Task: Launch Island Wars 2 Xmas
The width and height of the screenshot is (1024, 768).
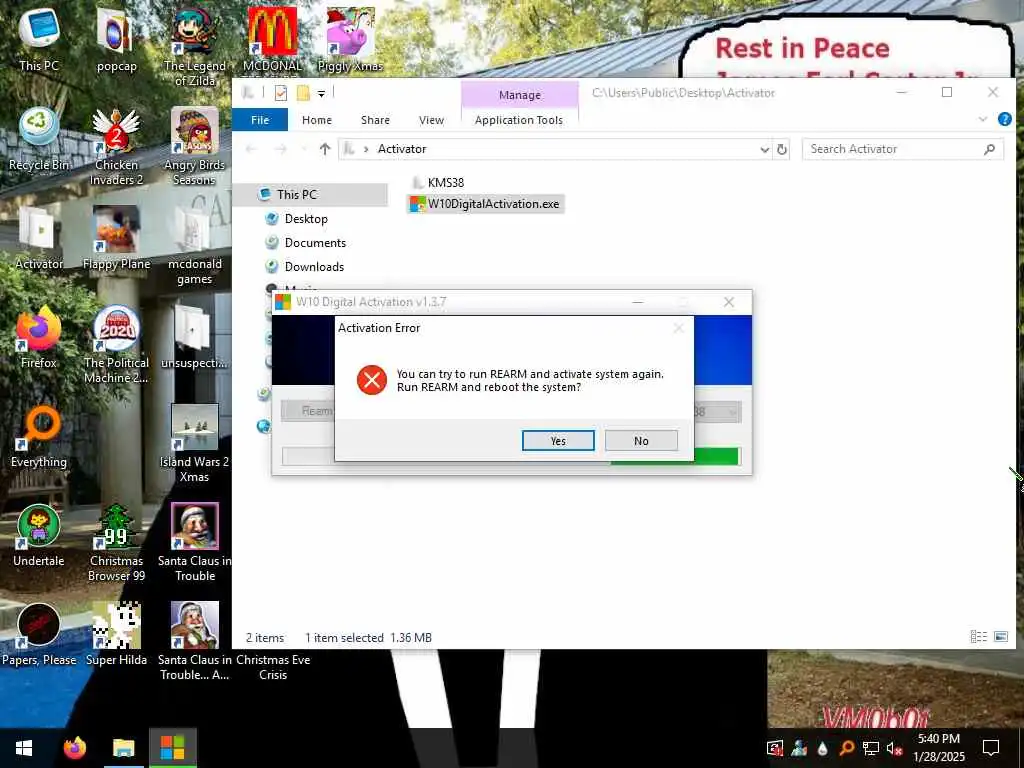Action: click(x=195, y=443)
